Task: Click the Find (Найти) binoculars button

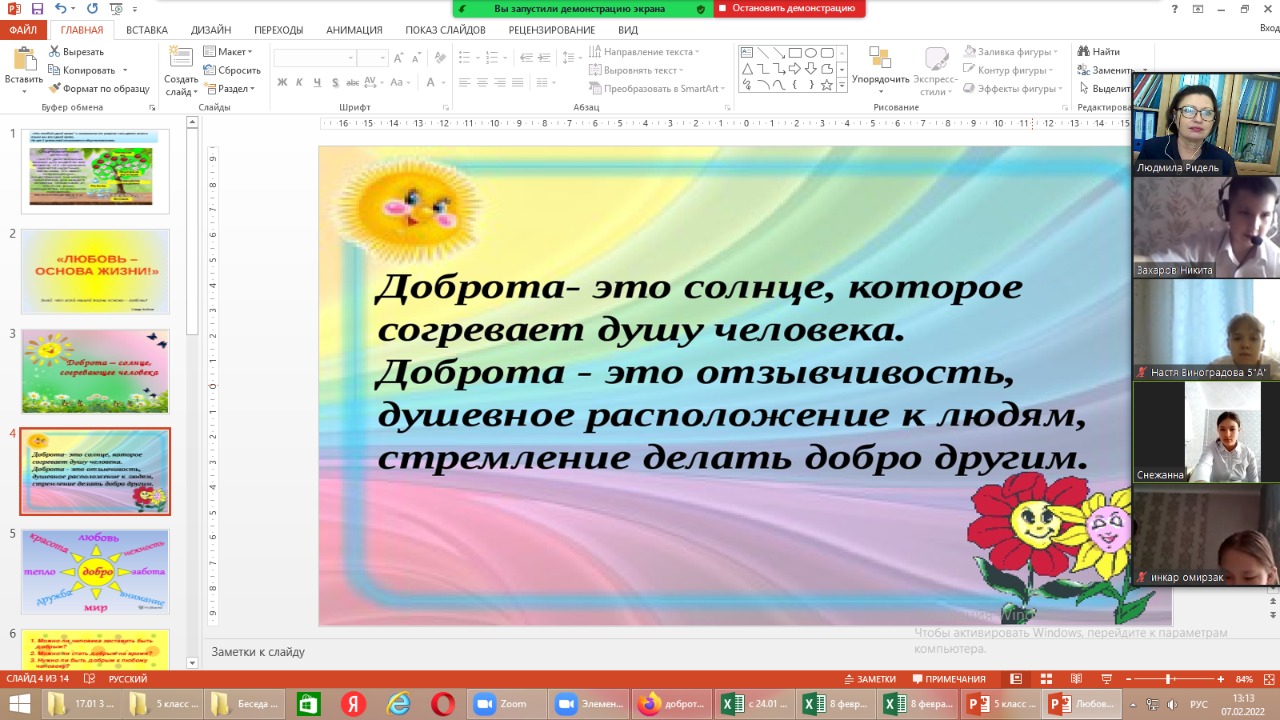Action: 1098,52
